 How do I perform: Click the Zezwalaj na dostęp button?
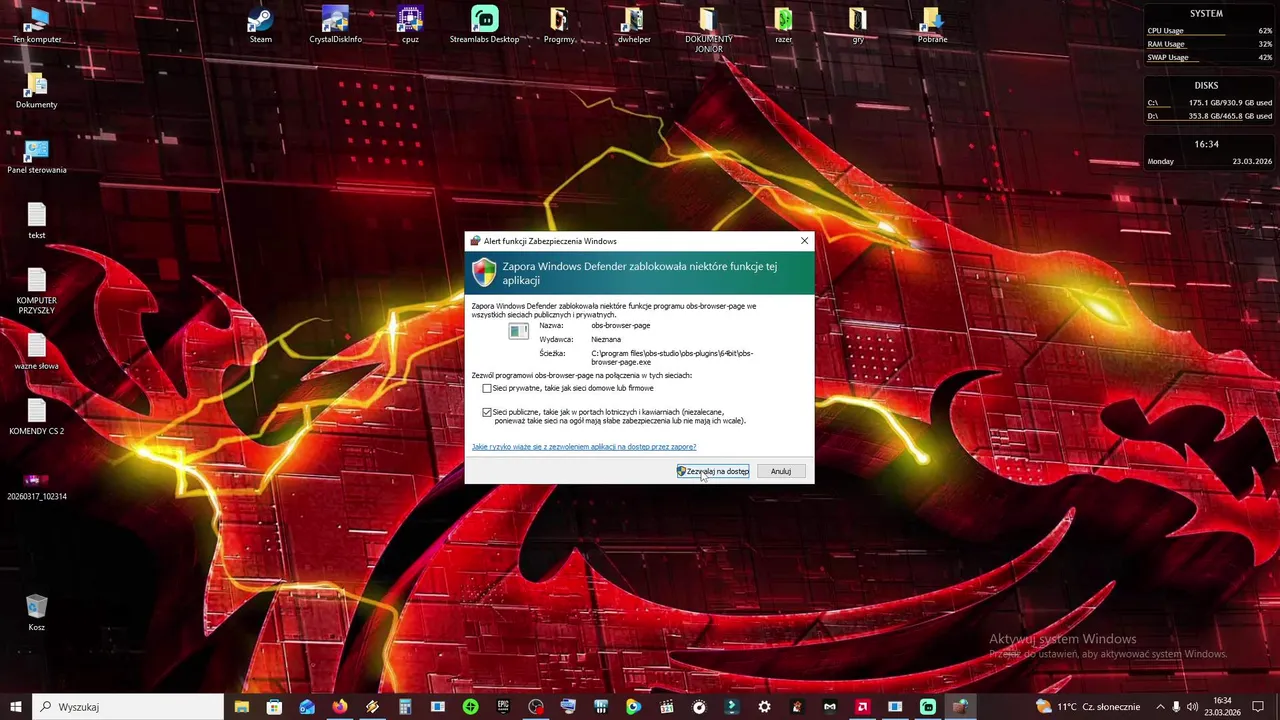[713, 471]
